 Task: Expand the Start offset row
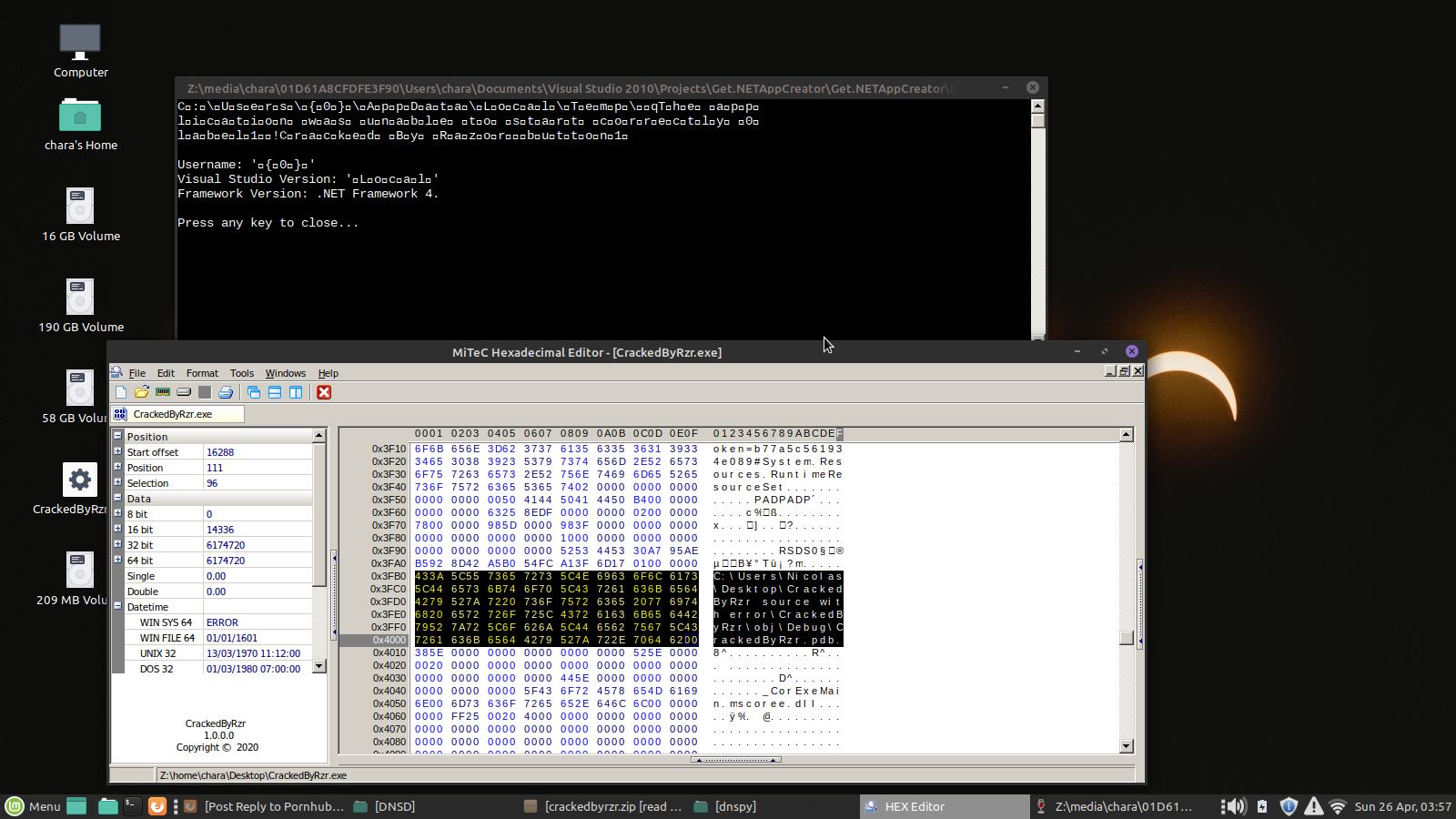pos(117,451)
